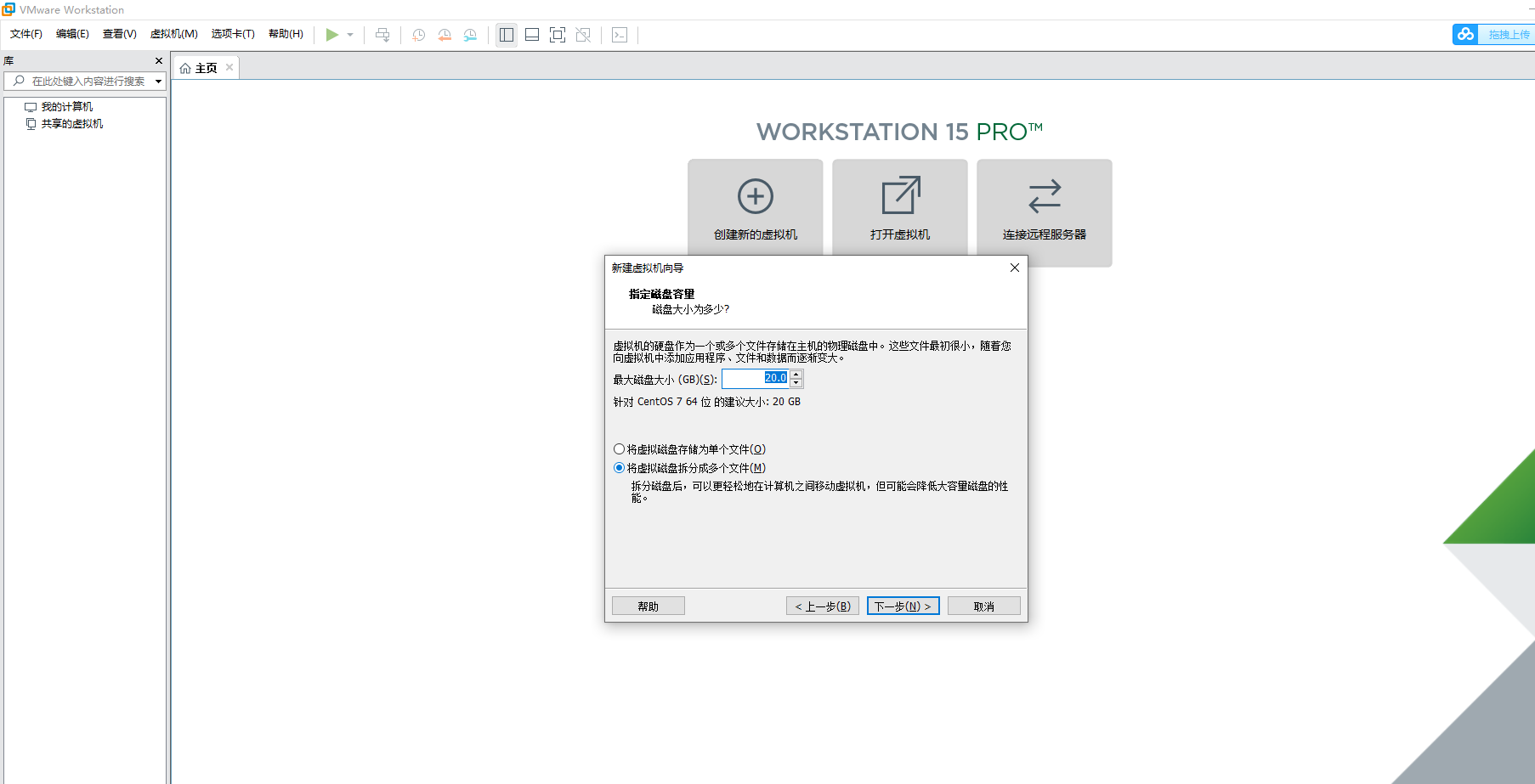The image size is (1535, 784).
Task: Click the Unity mode icon
Action: (583, 34)
